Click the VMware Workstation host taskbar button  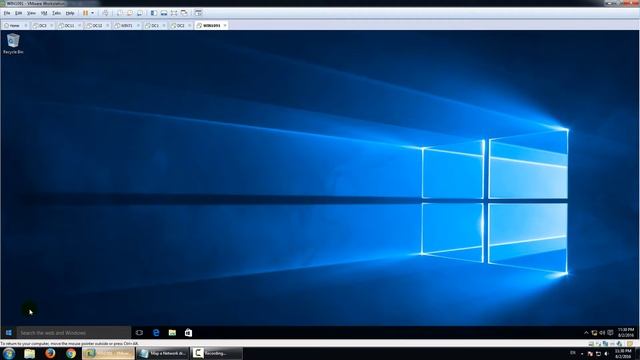pyautogui.click(x=108, y=353)
